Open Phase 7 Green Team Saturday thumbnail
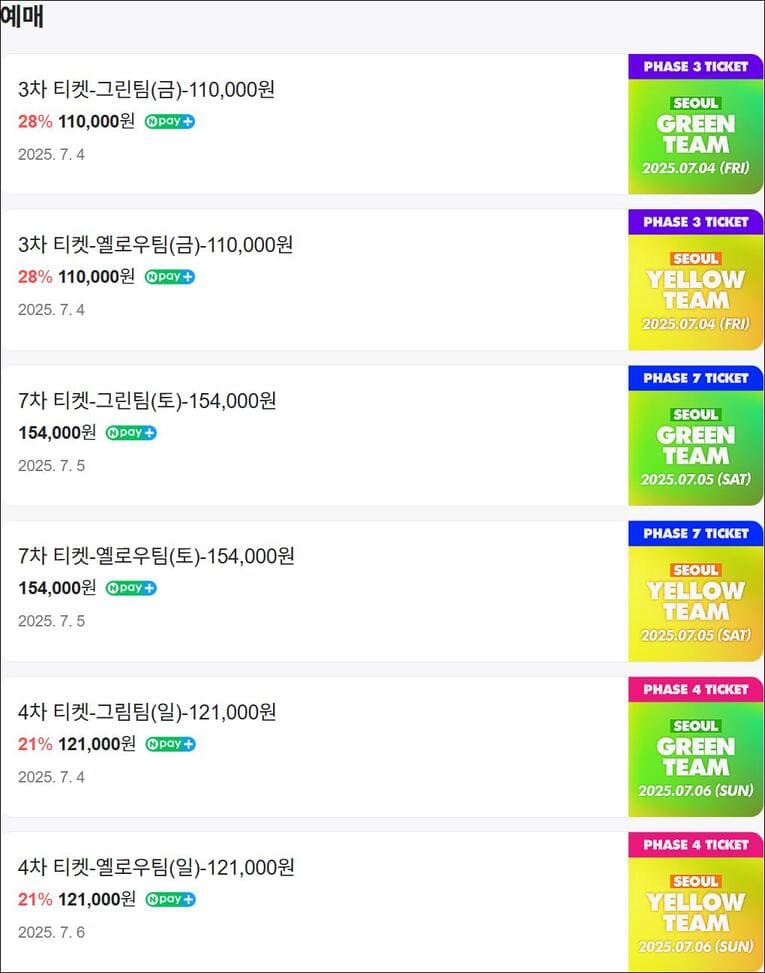Image resolution: width=765 pixels, height=973 pixels. click(x=696, y=436)
